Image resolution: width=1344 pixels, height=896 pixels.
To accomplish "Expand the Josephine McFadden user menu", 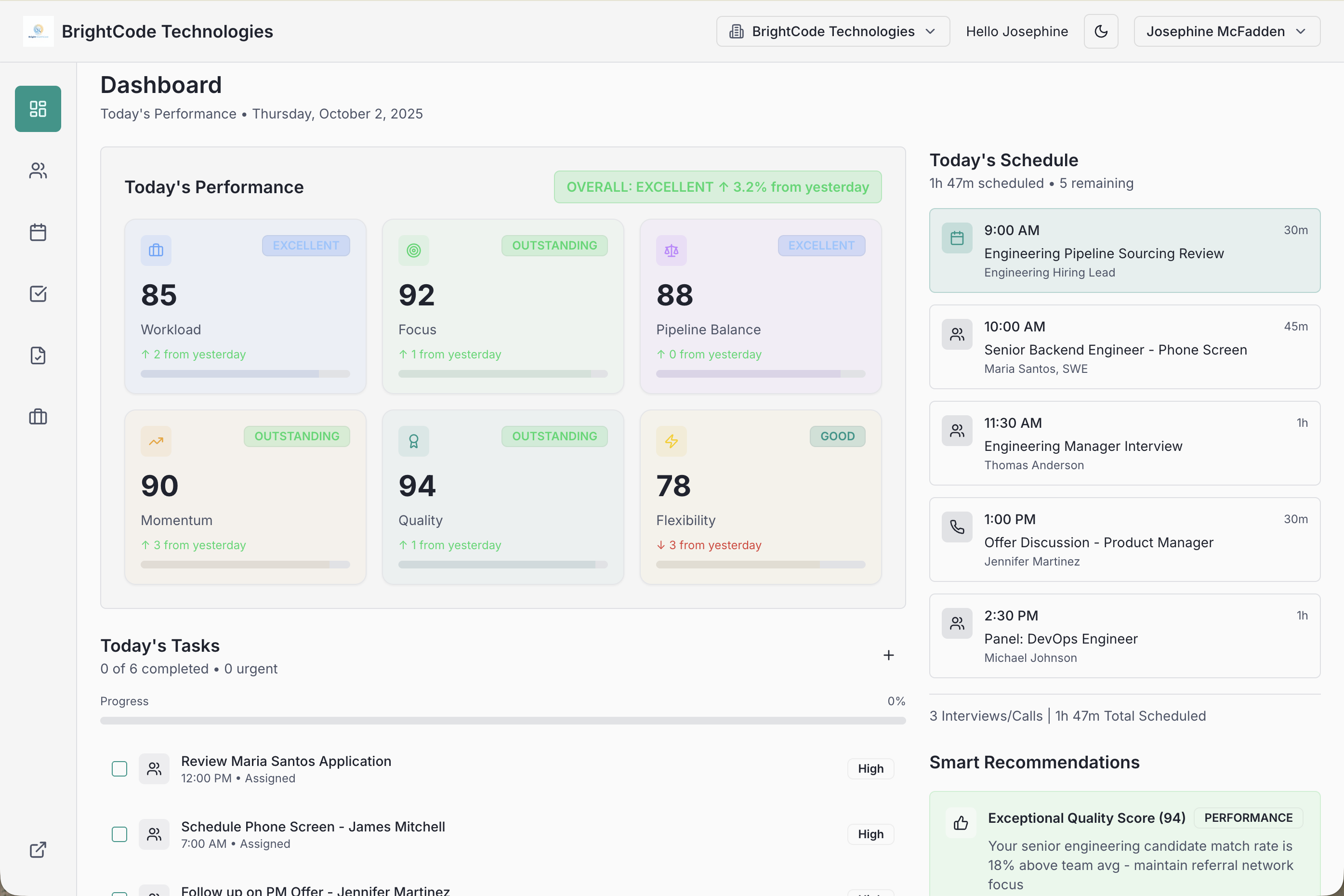I will point(1226,31).
